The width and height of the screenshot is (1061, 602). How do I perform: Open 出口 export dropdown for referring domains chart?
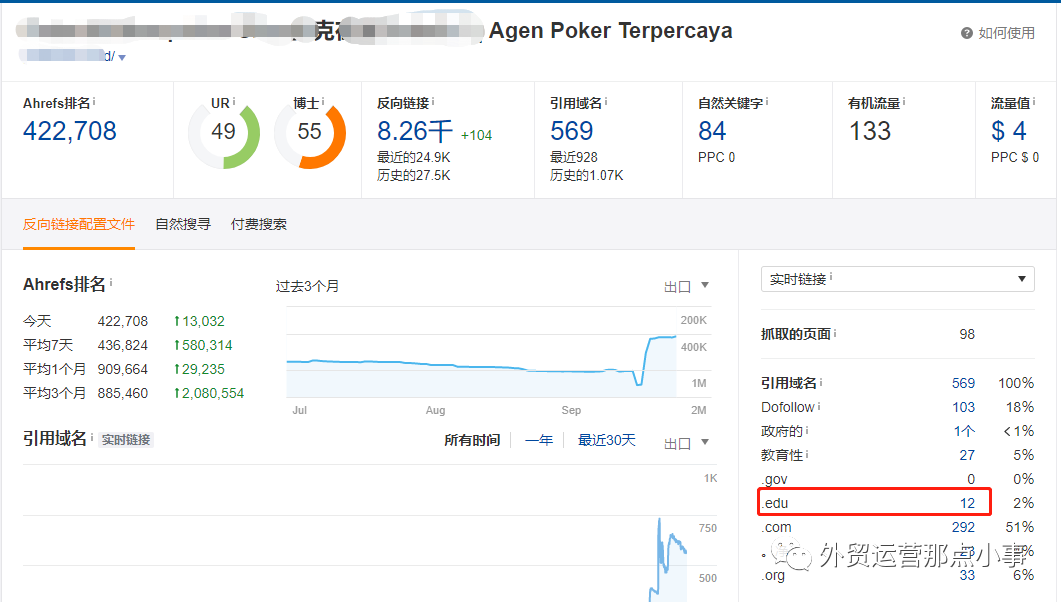point(686,443)
